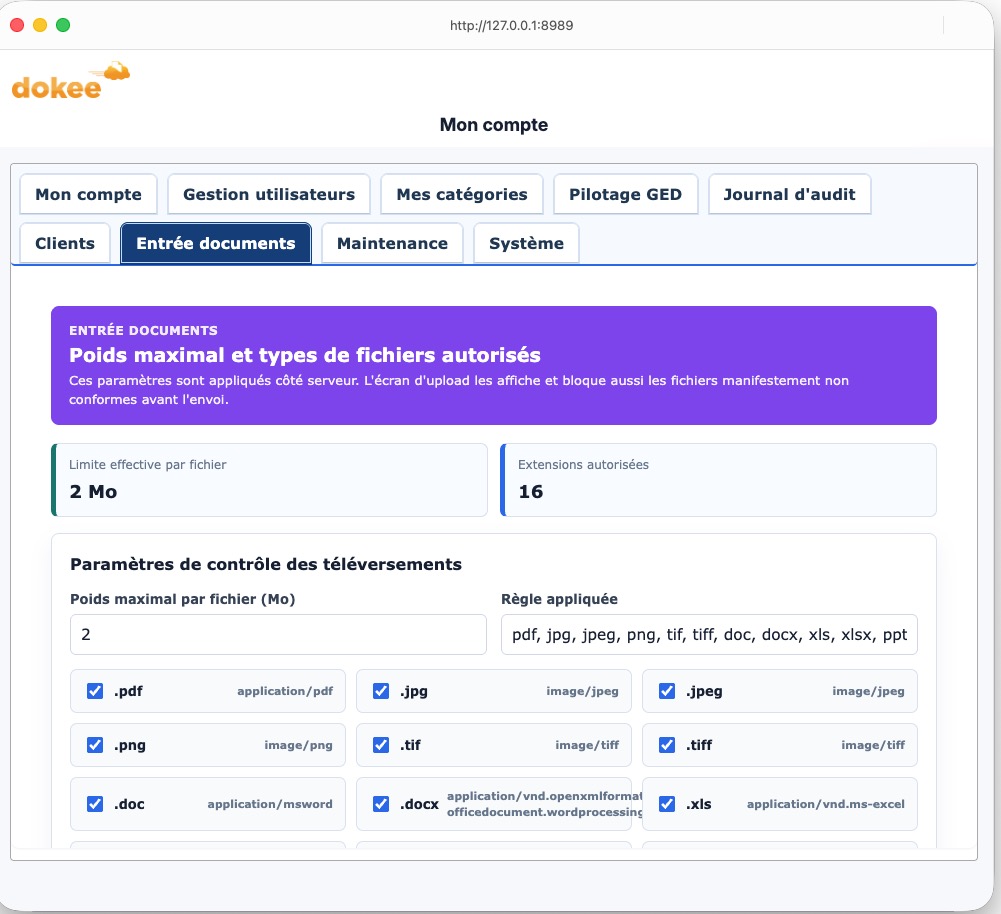The image size is (1001, 914).
Task: Open the Maintenance tab
Action: click(x=393, y=243)
